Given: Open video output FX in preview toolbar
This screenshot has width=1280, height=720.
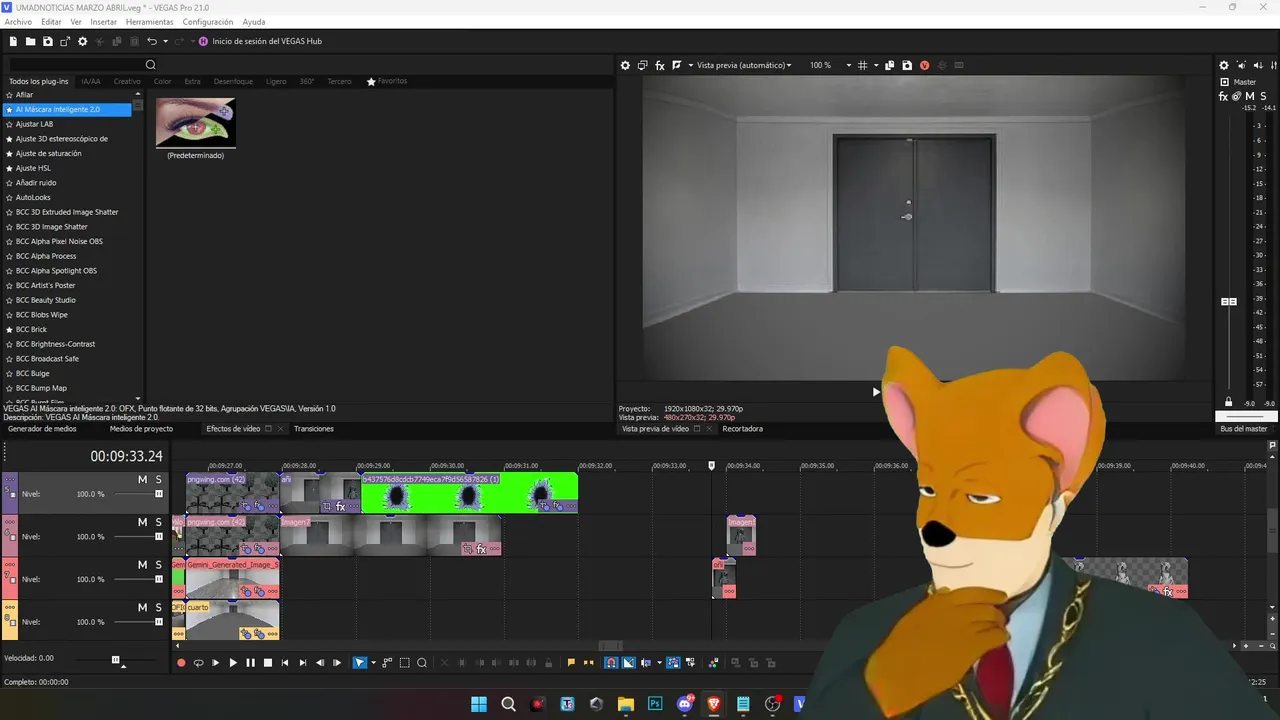Looking at the screenshot, I should click(660, 65).
